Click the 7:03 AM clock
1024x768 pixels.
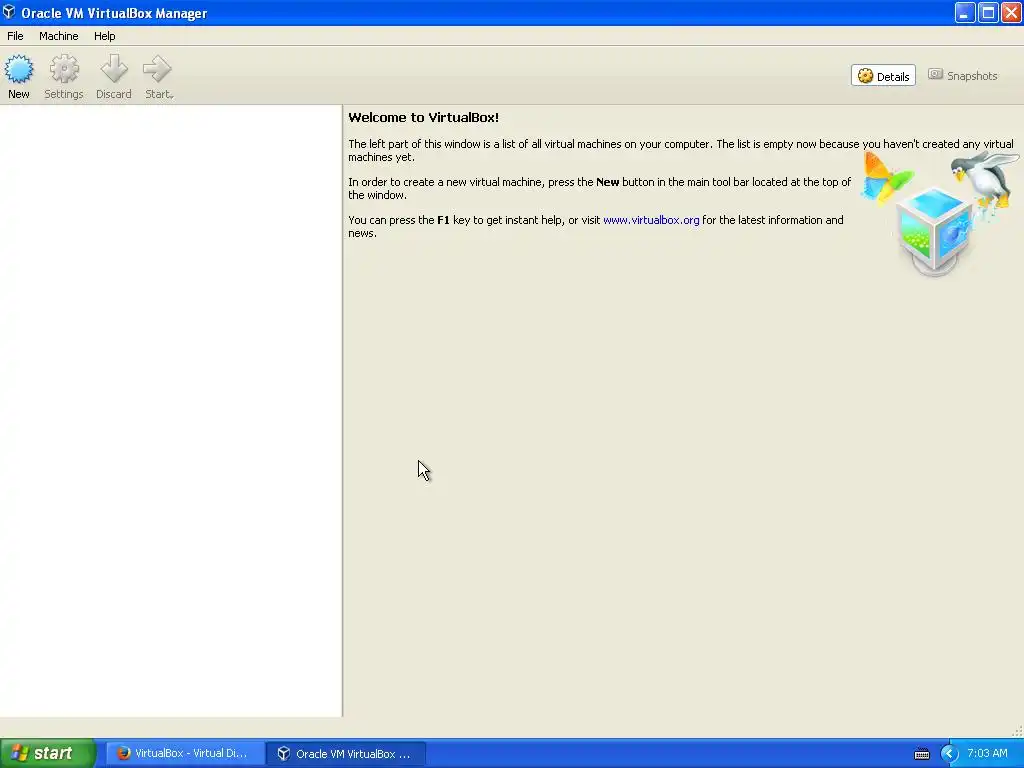987,753
